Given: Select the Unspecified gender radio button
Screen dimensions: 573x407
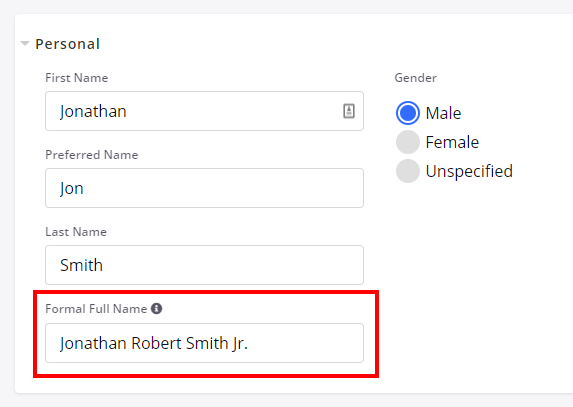Looking at the screenshot, I should (x=407, y=171).
